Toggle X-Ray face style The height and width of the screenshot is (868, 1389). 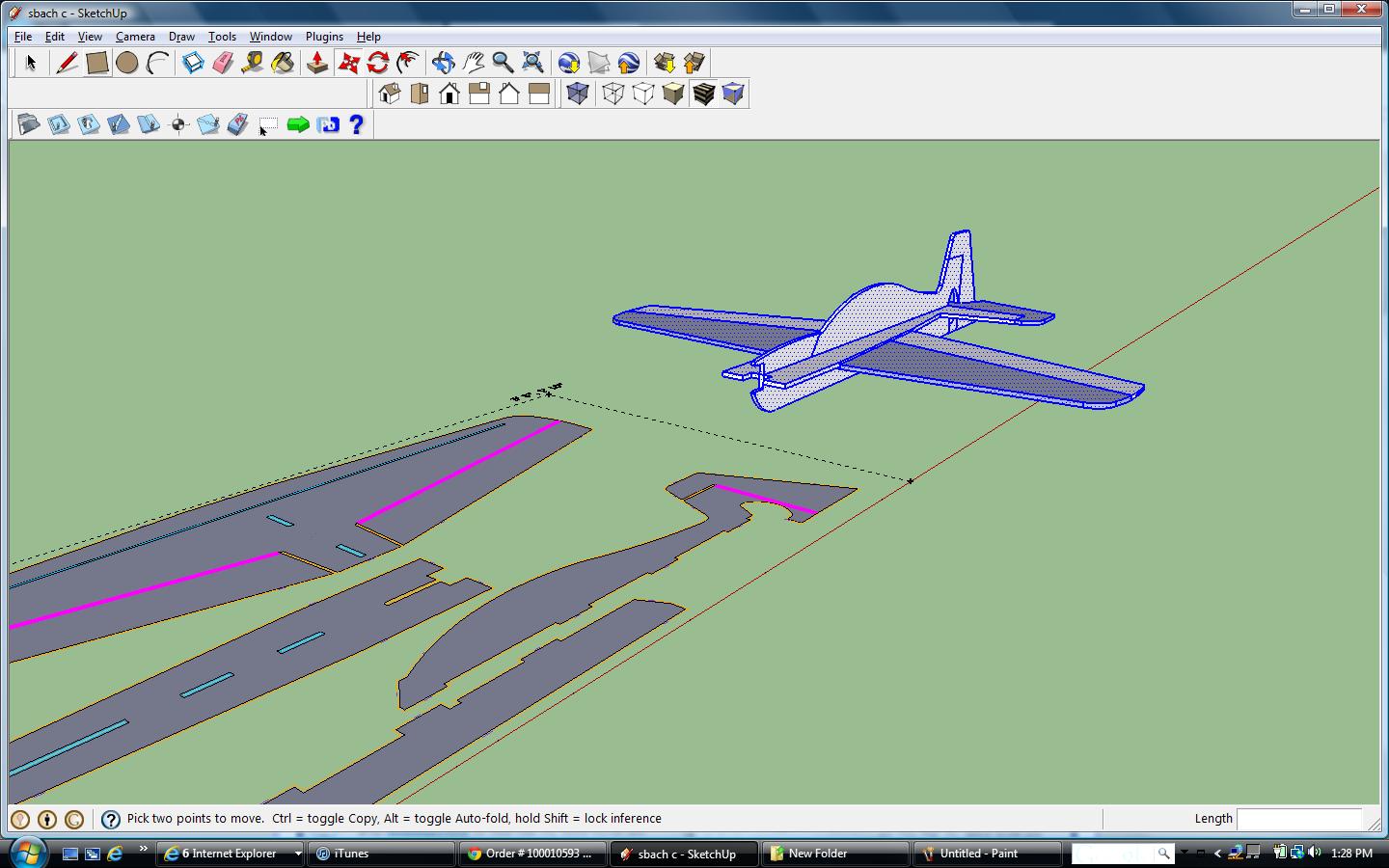click(577, 95)
